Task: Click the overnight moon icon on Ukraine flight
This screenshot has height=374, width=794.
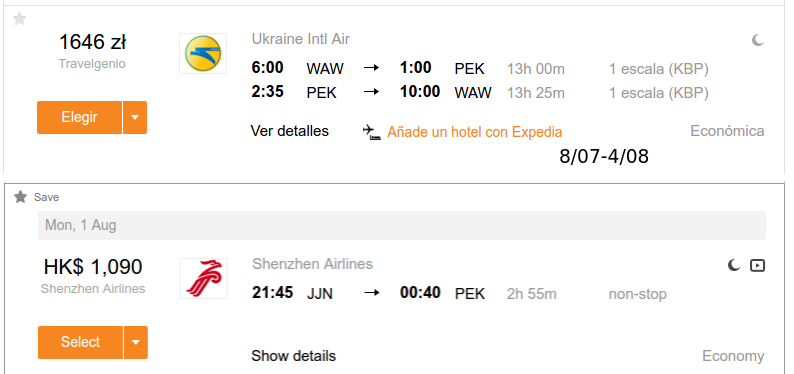Action: click(758, 40)
